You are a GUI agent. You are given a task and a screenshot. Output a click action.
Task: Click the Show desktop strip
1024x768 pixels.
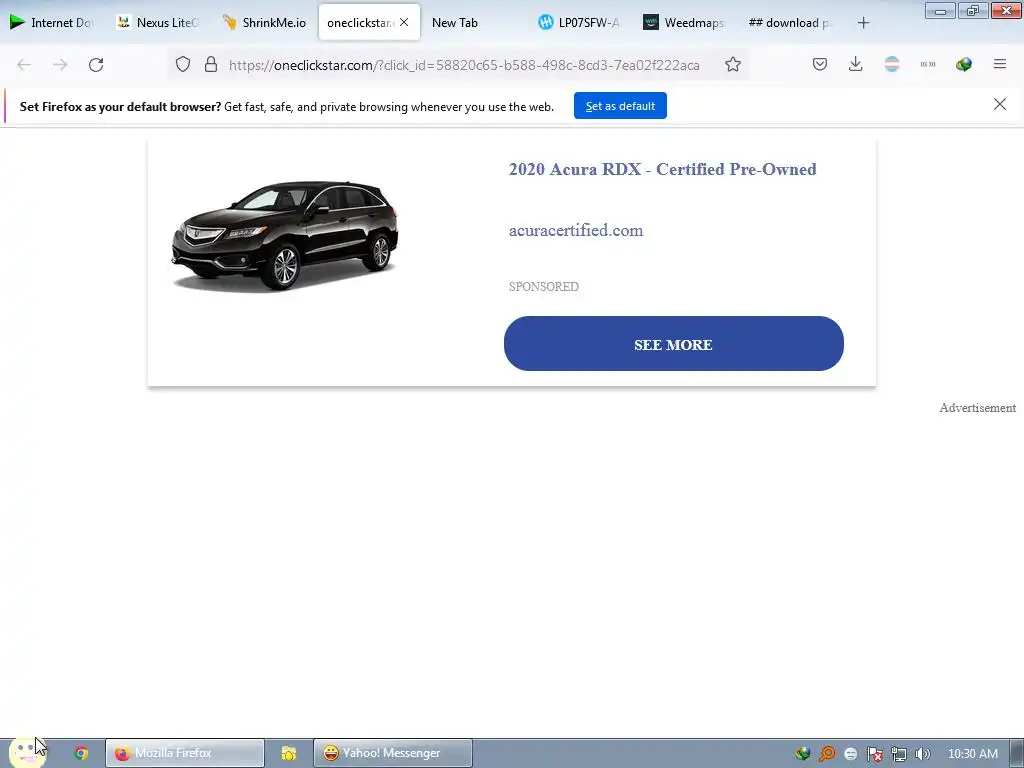[x=1017, y=753]
